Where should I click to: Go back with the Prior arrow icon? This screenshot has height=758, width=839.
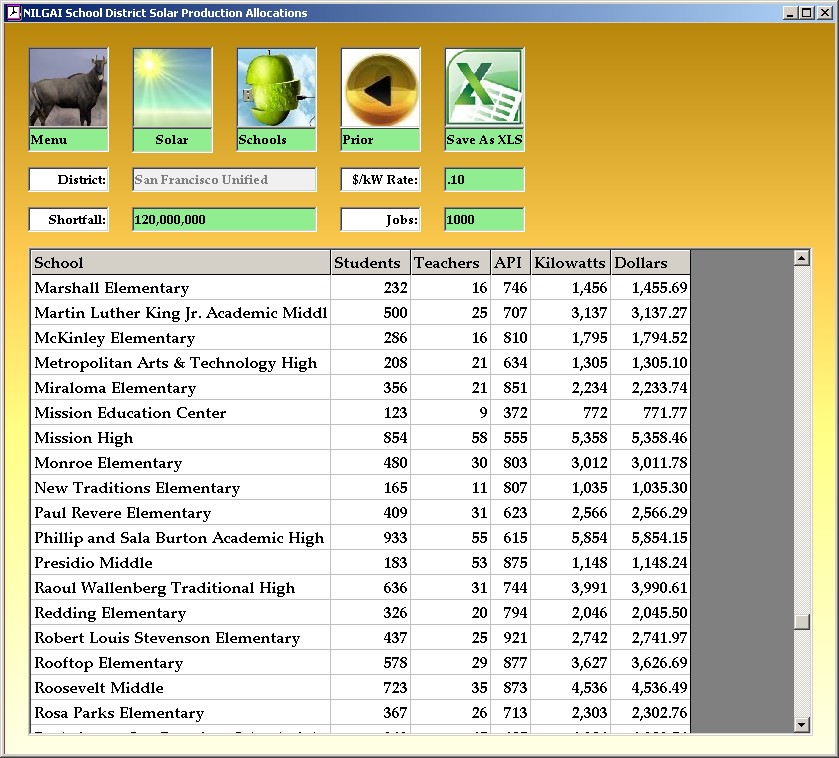(380, 89)
